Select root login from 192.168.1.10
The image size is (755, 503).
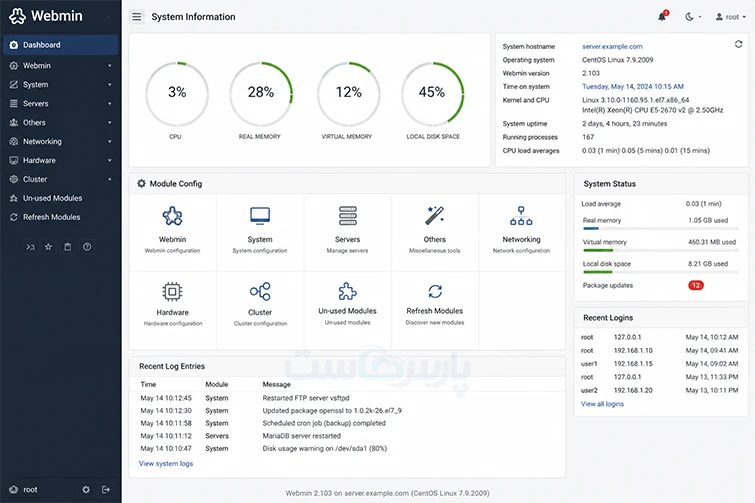(x=660, y=350)
